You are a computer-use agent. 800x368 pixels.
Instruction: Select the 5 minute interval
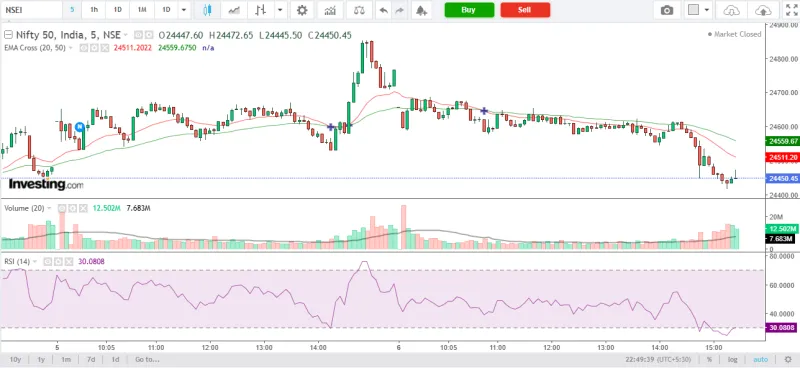(x=71, y=10)
